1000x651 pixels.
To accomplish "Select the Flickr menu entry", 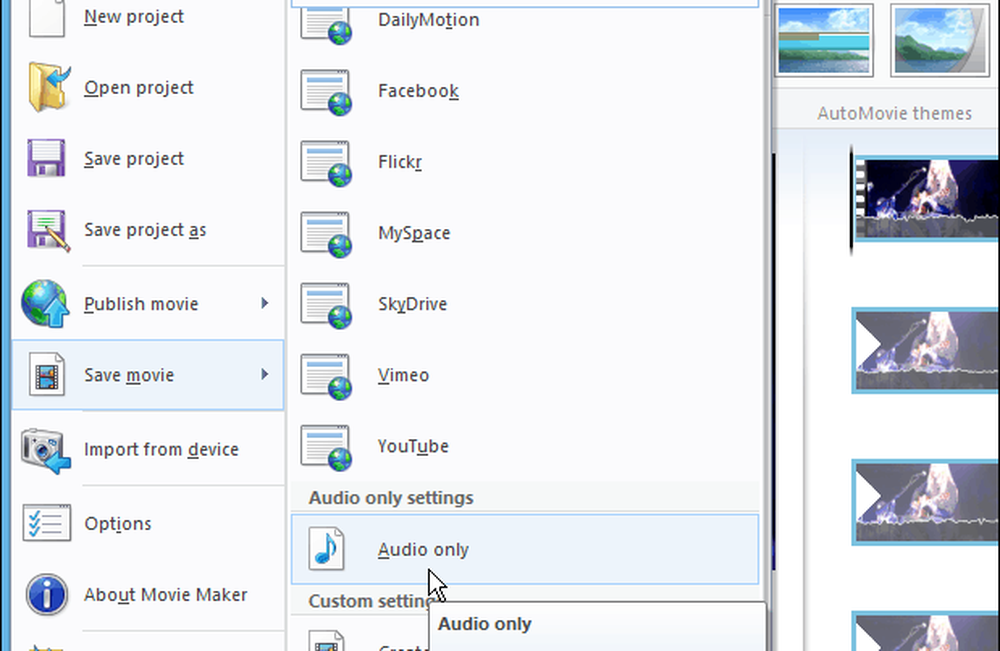I will 399,162.
